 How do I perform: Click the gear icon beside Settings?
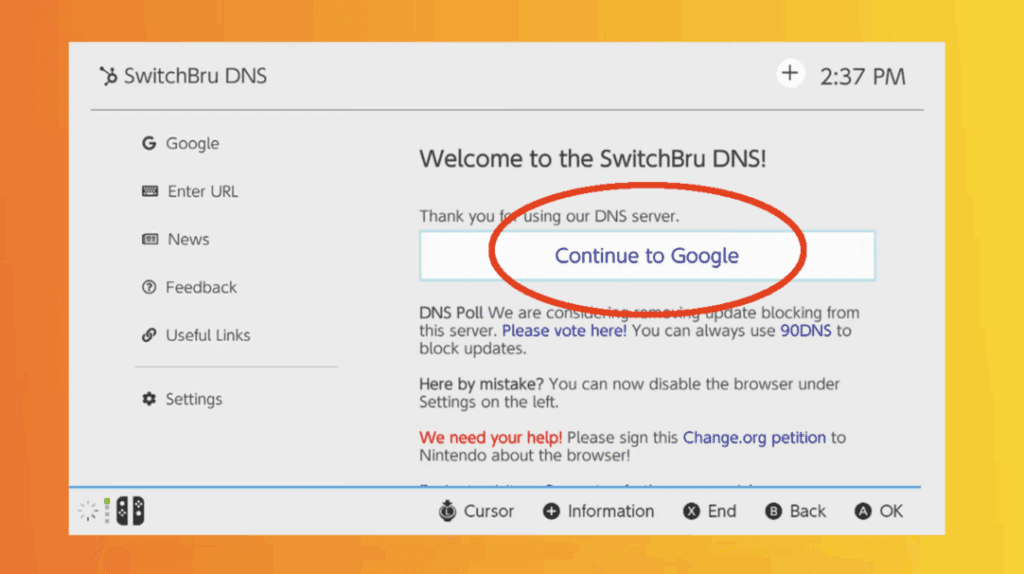[149, 398]
